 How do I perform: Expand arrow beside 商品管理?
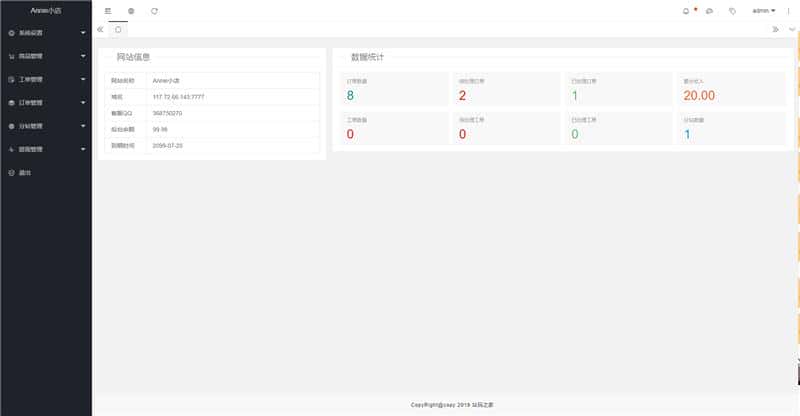[x=83, y=56]
